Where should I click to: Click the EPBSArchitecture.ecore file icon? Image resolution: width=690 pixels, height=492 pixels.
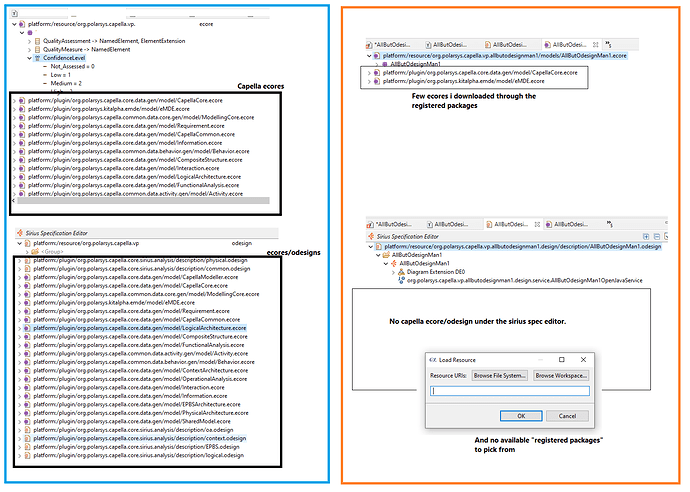point(27,405)
